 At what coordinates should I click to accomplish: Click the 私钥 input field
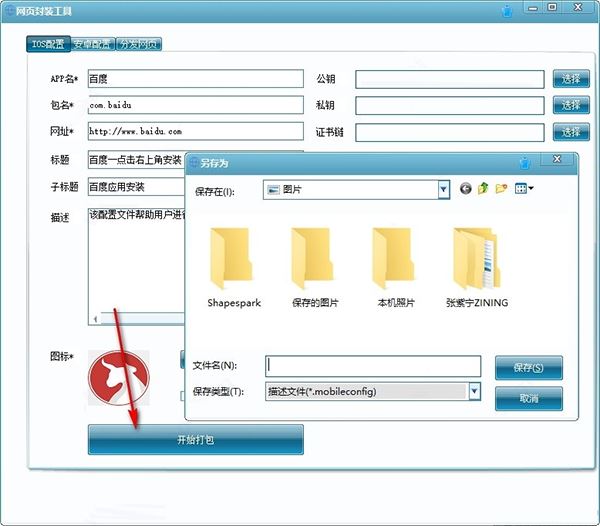450,106
